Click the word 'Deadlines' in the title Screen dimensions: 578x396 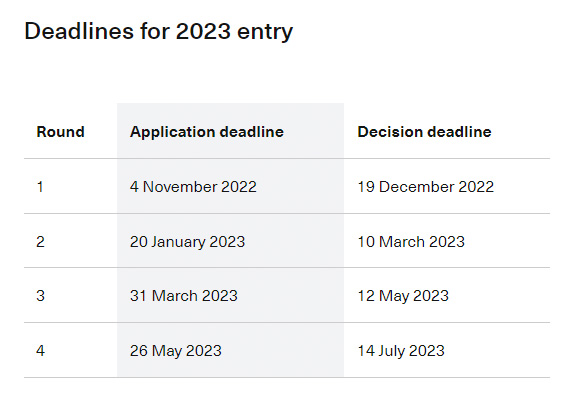(79, 31)
